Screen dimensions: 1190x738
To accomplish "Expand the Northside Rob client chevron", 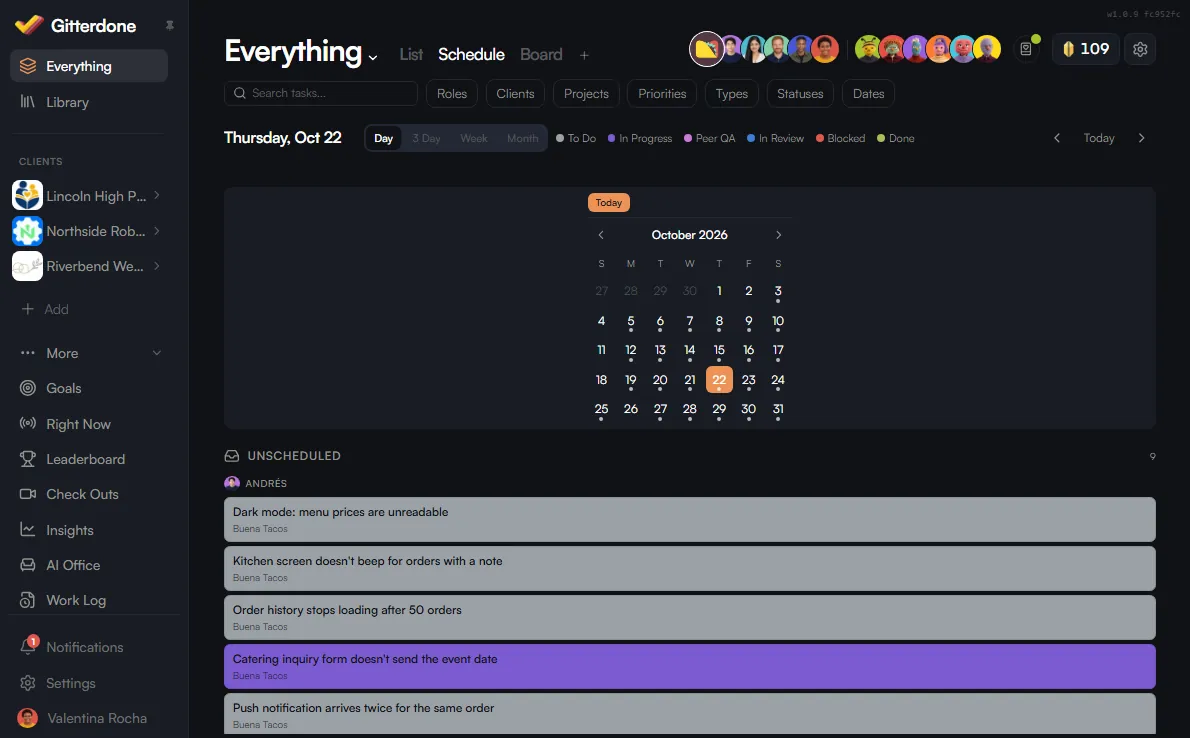I will 157,230.
